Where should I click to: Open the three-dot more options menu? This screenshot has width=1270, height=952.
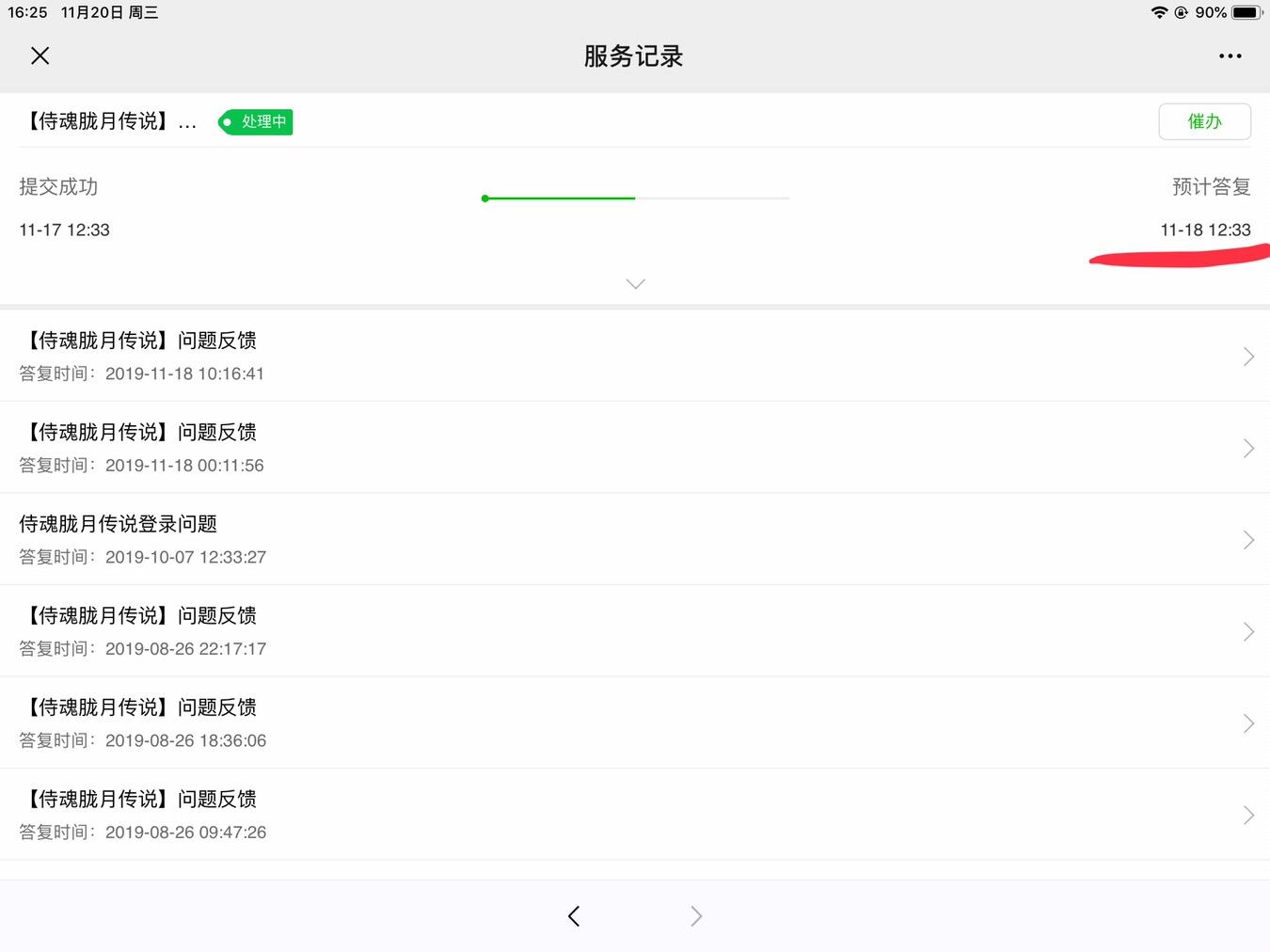[x=1230, y=56]
